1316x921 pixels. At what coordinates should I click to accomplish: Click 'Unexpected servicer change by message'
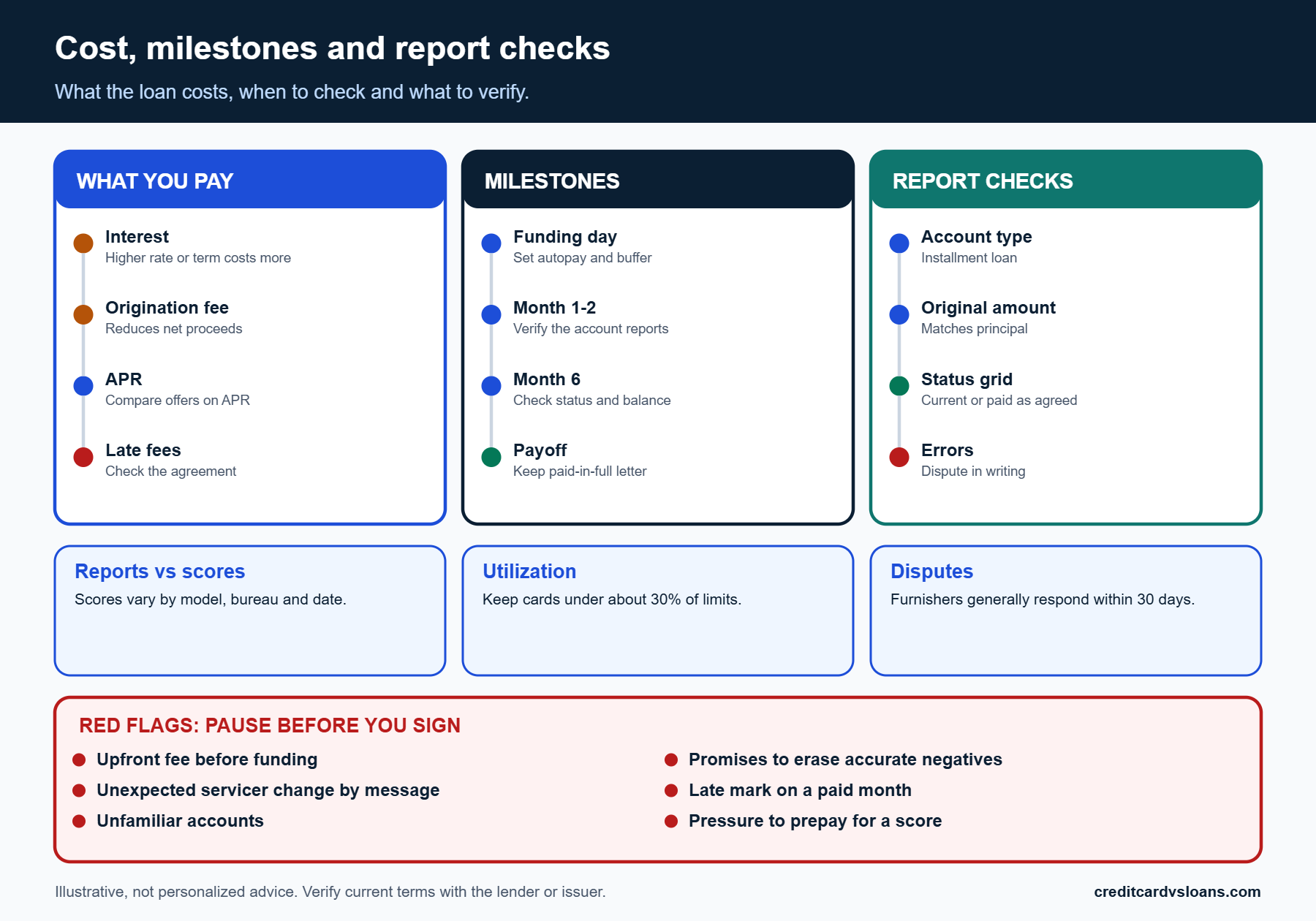(268, 791)
